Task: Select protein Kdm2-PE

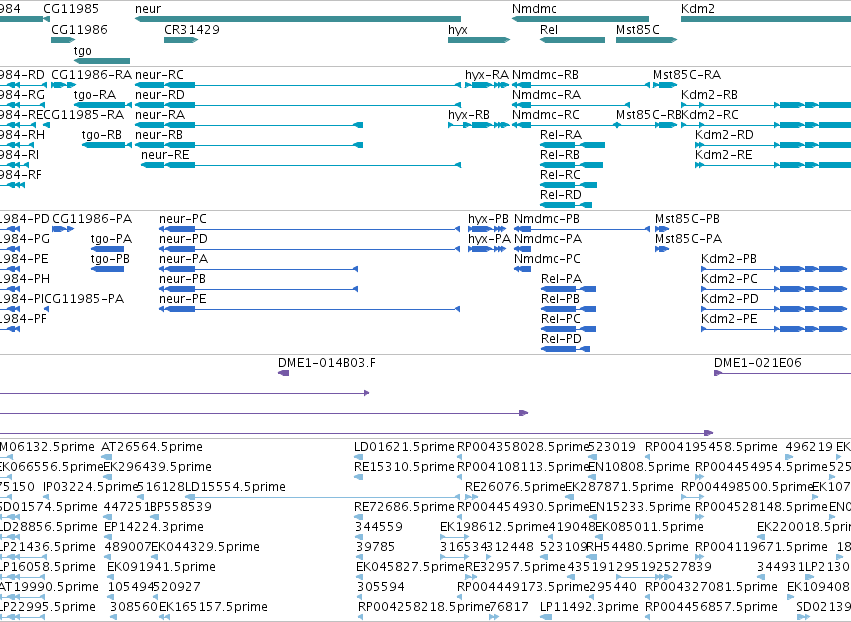Action: point(729,320)
